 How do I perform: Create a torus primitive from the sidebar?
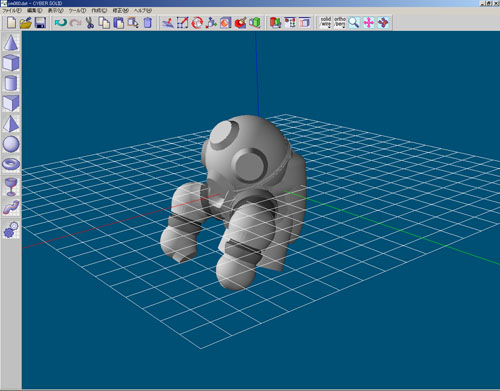(x=11, y=164)
